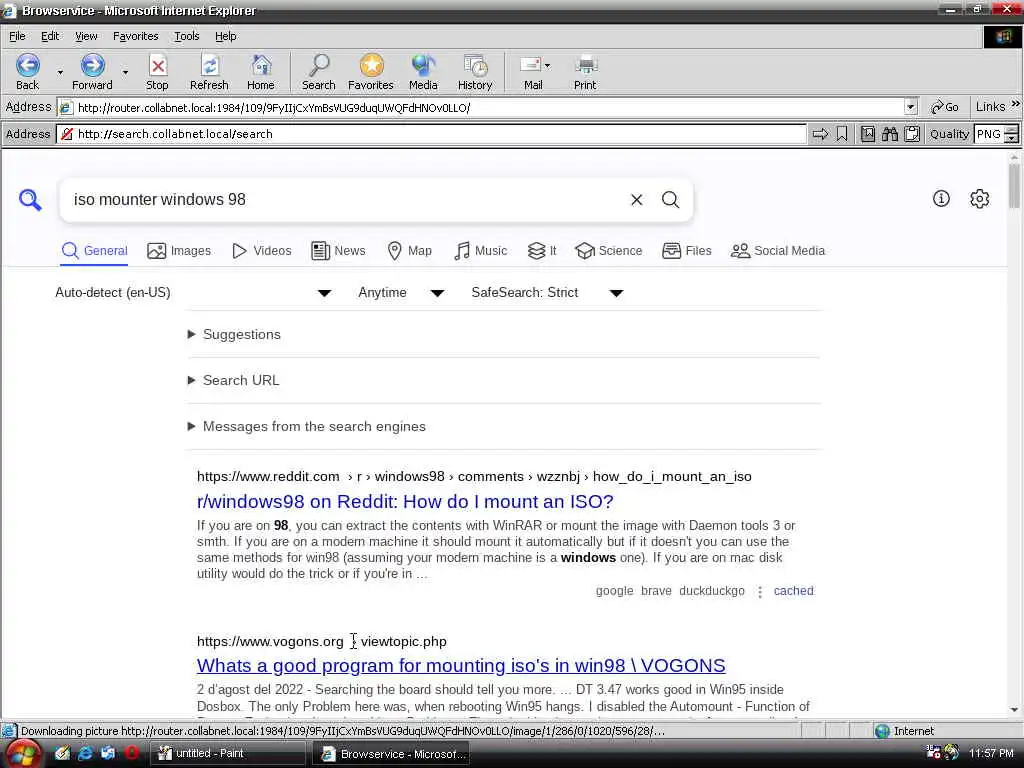Switch to the Music search tab

(x=480, y=251)
